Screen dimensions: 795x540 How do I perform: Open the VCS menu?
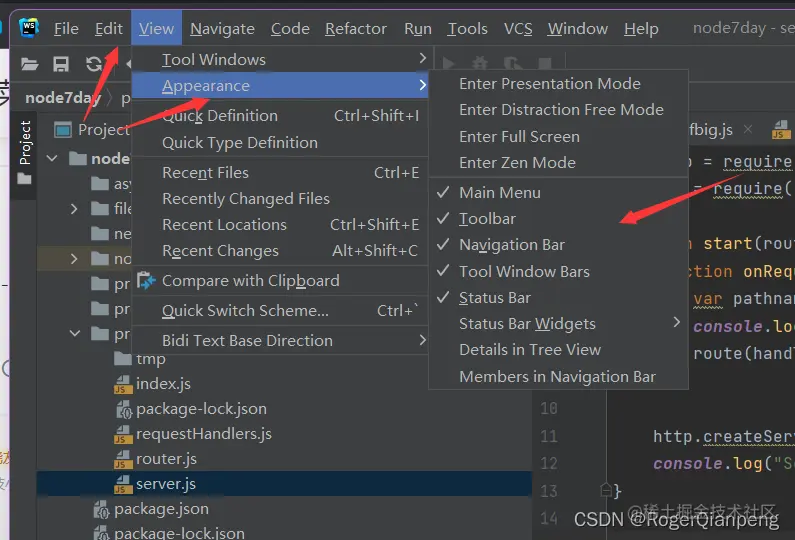coord(518,29)
